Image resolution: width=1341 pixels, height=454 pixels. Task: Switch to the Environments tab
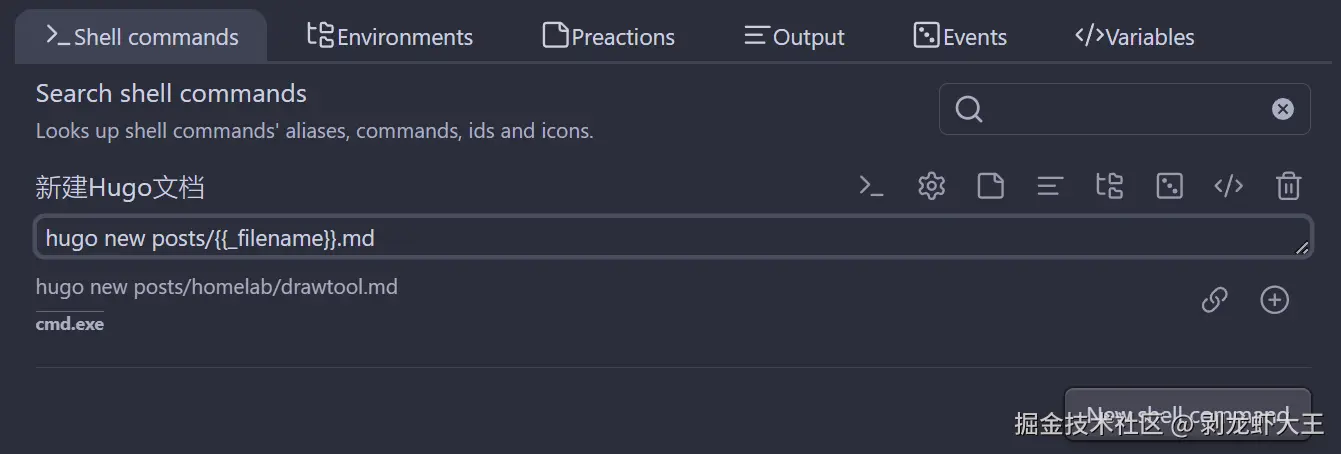[x=390, y=37]
